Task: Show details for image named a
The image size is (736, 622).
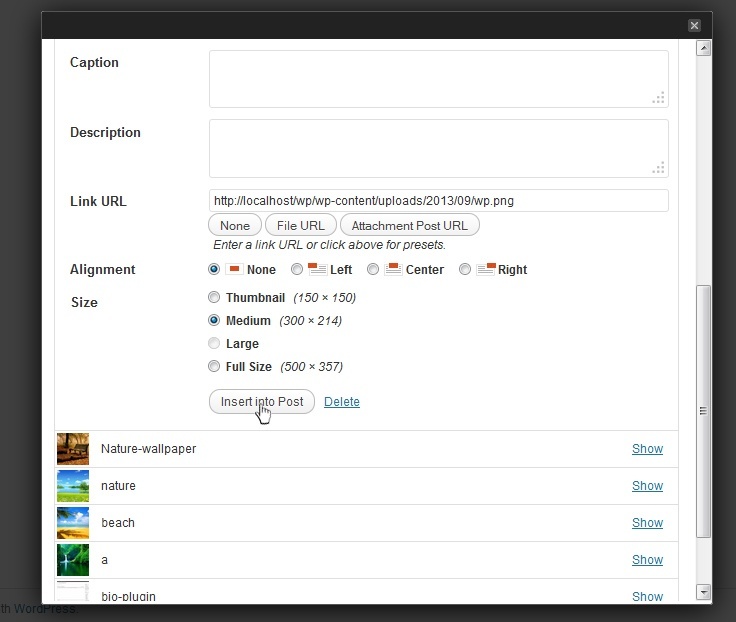Action: (x=647, y=560)
